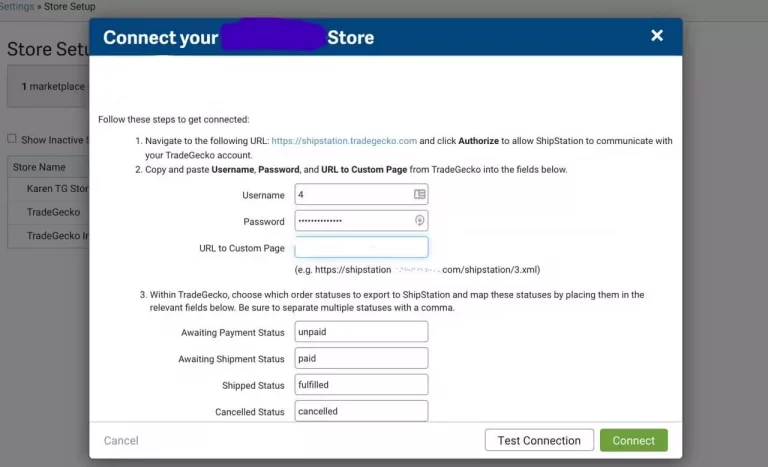768x467 pixels.
Task: Select the Karen TG Store row
Action: pyautogui.click(x=48, y=189)
